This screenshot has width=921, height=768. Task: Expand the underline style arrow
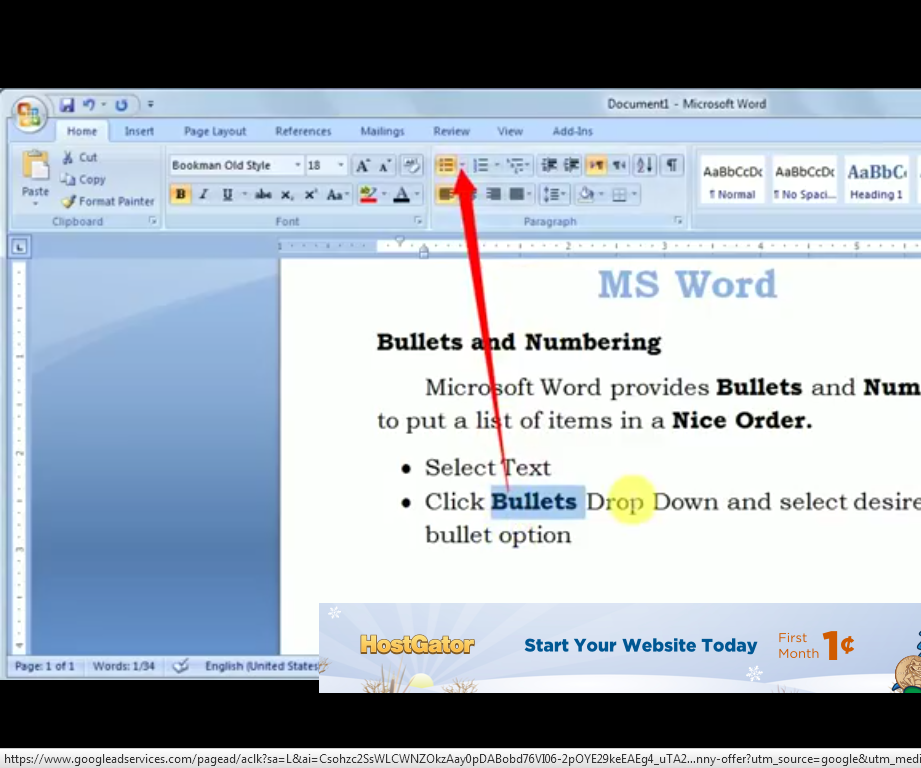pos(243,194)
